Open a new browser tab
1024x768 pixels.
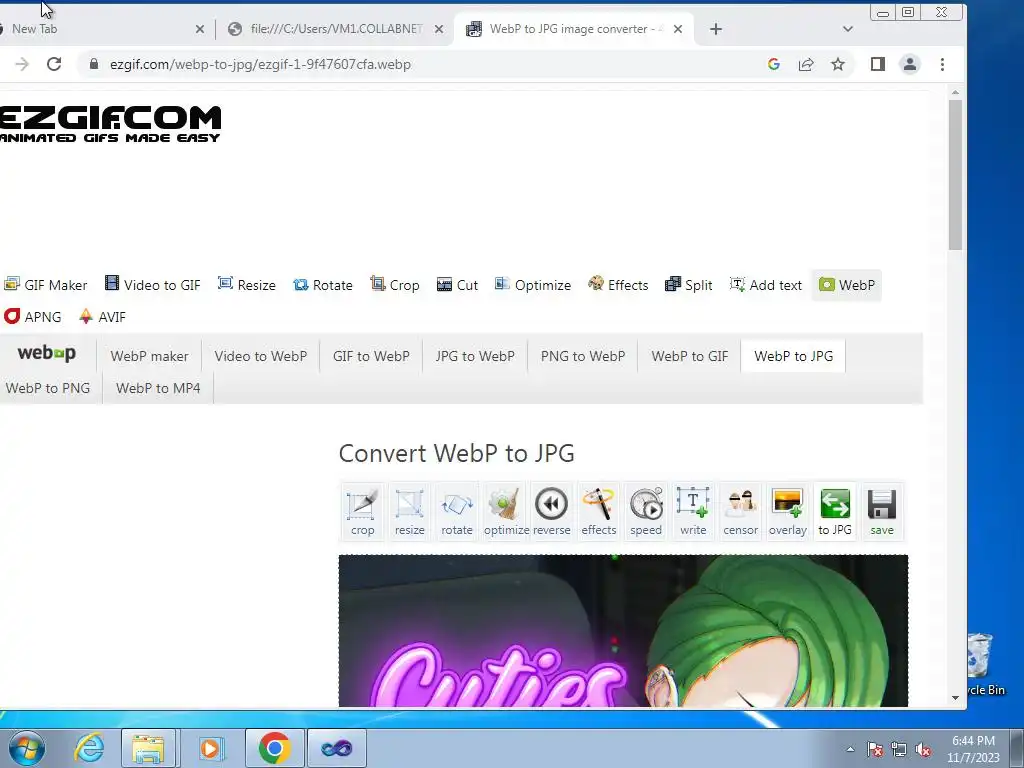point(716,29)
